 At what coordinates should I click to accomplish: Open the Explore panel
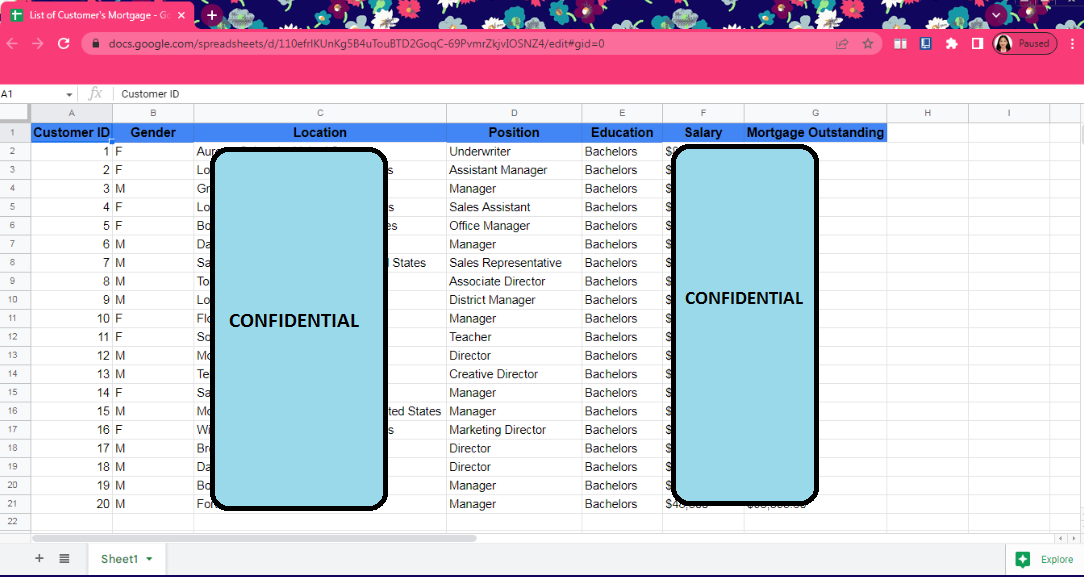pos(1044,560)
